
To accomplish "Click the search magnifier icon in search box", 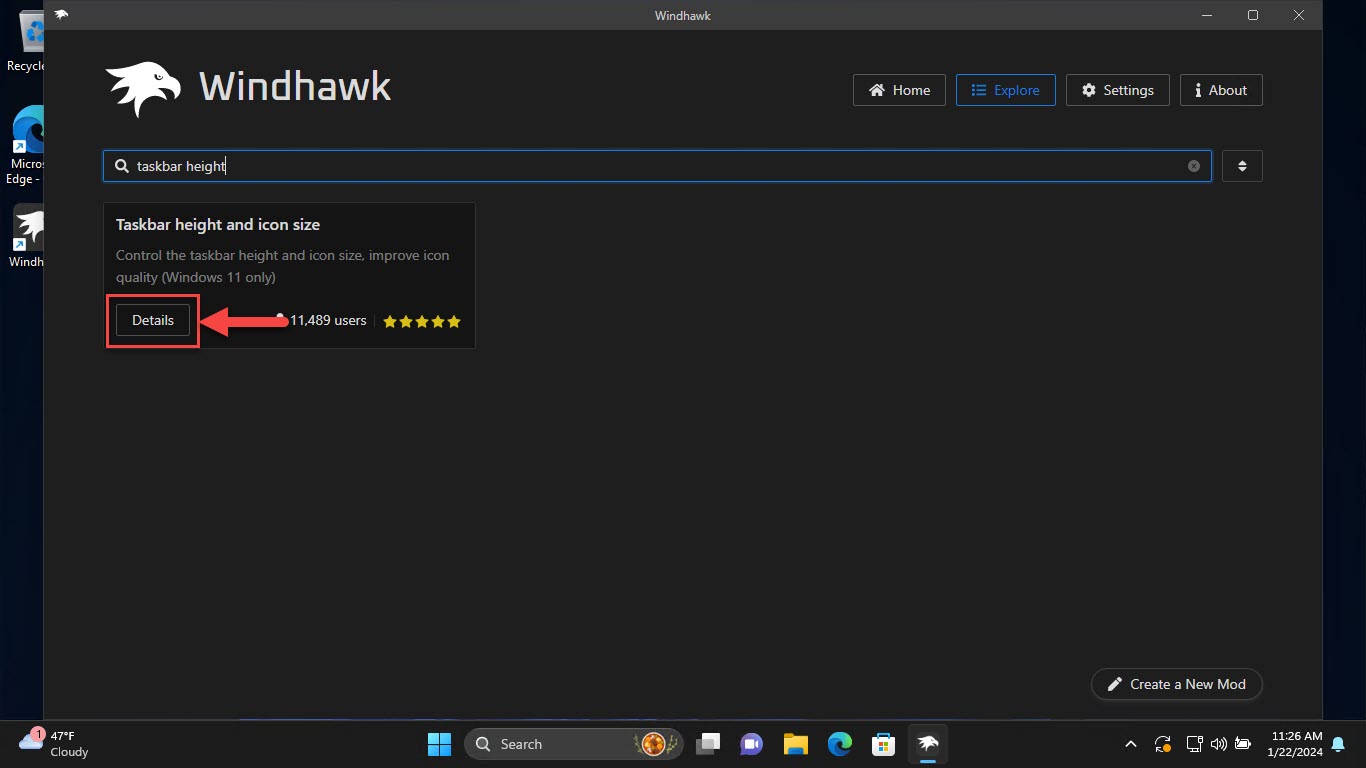I will click(122, 166).
